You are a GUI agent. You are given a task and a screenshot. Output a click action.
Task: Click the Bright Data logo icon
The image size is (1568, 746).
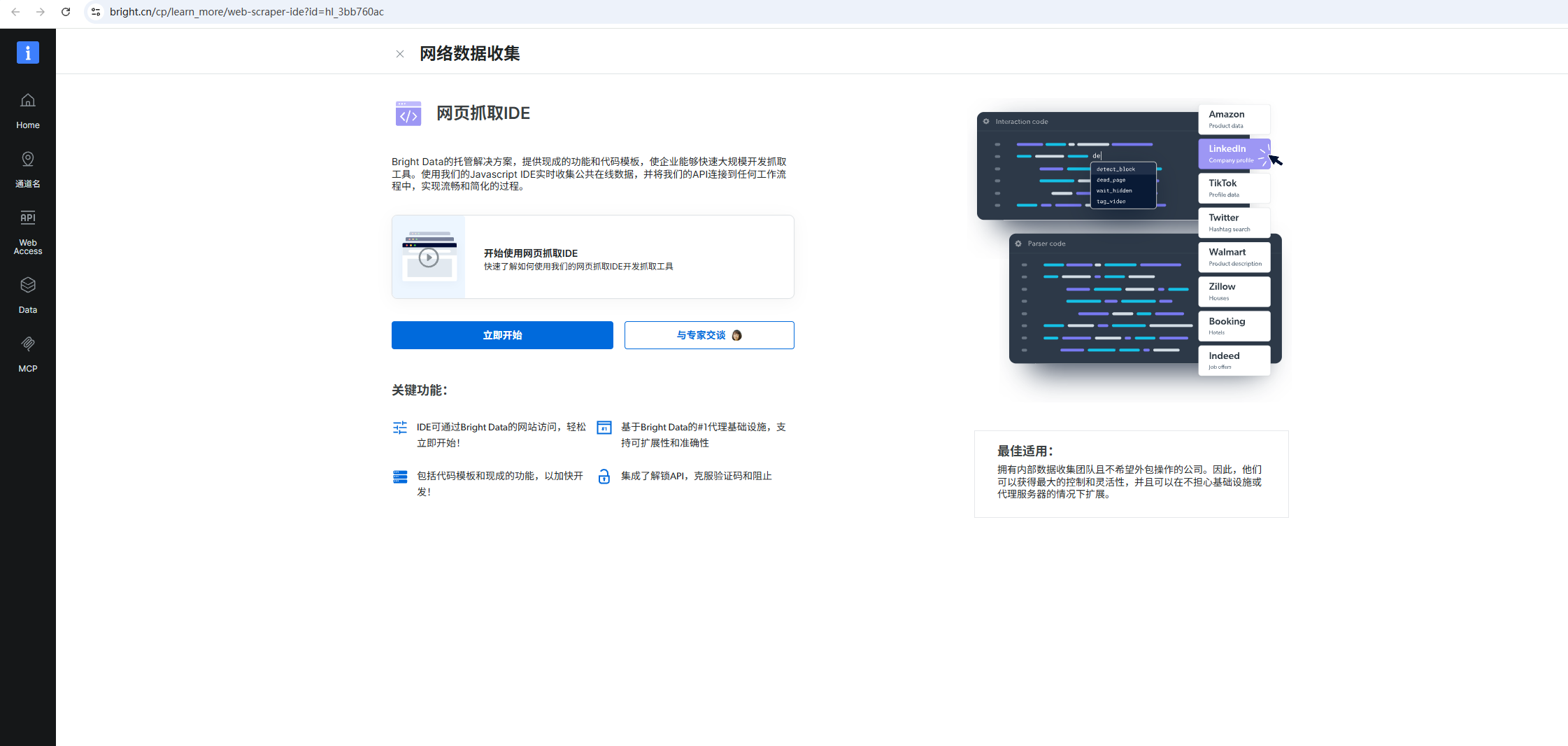[x=28, y=52]
